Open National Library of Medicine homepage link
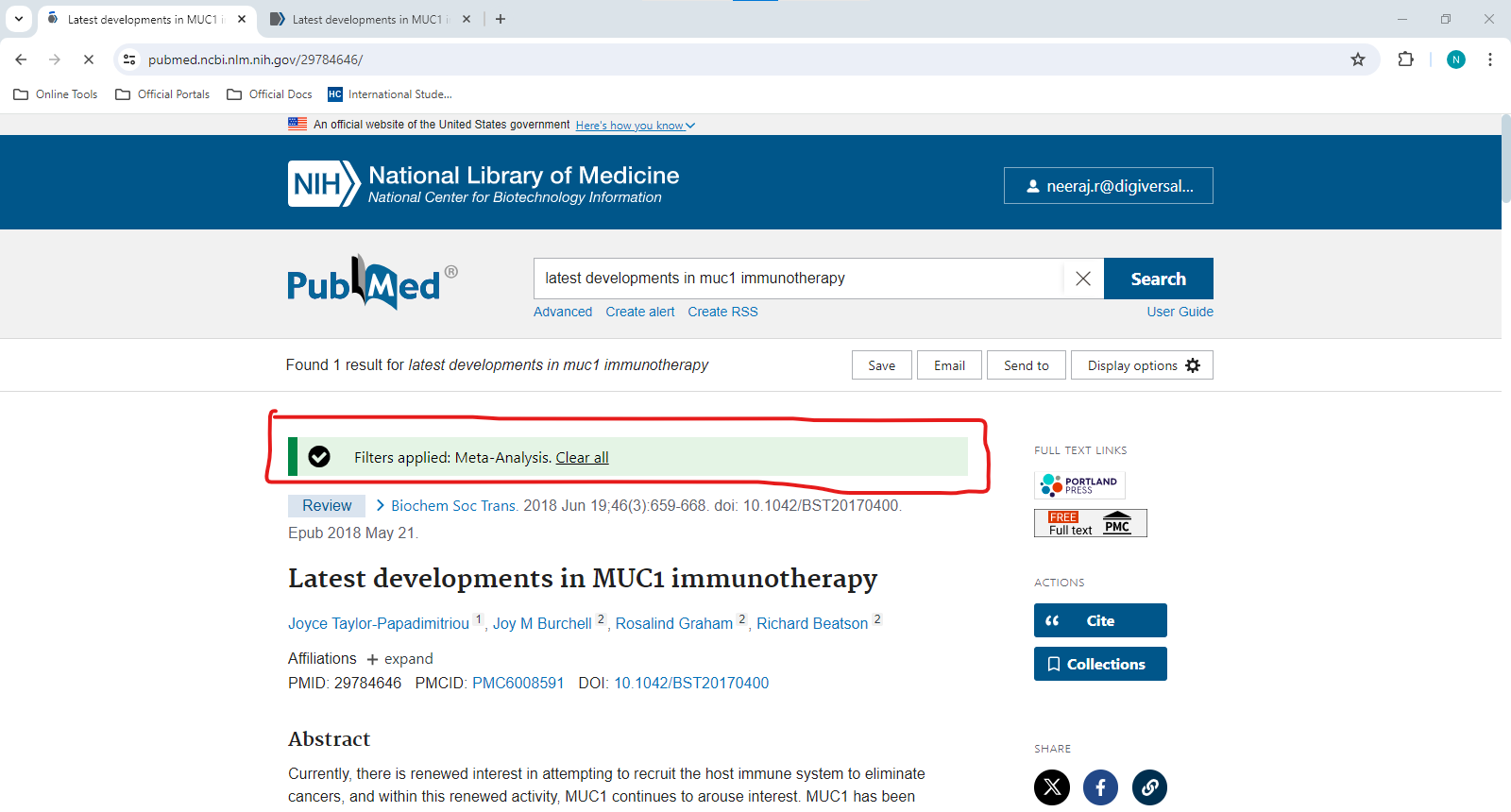1511x812 pixels. click(523, 176)
